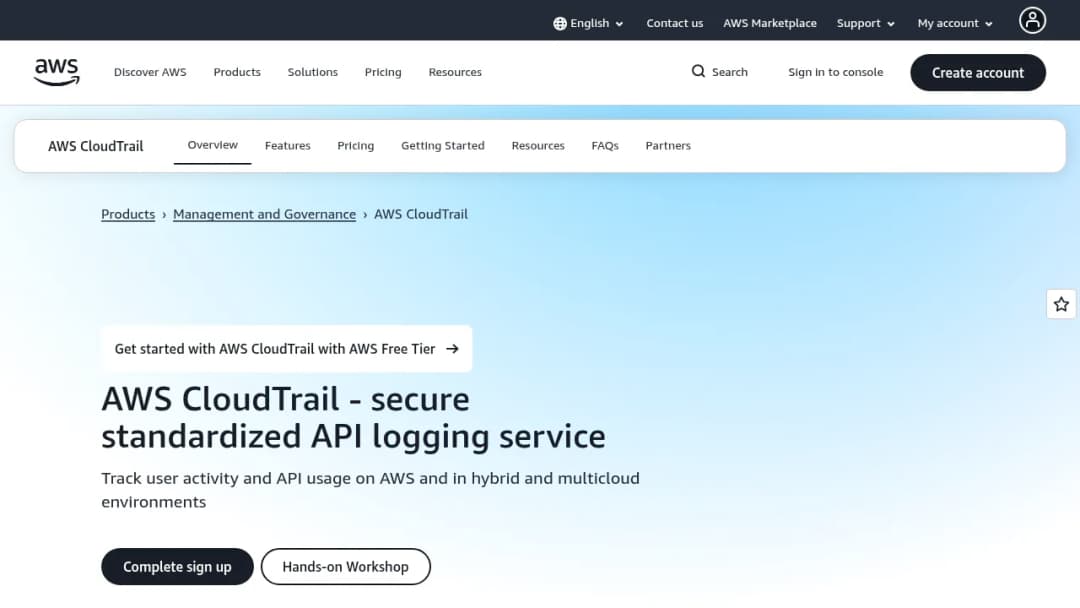This screenshot has width=1080, height=608.
Task: Expand the My account menu
Action: click(955, 23)
